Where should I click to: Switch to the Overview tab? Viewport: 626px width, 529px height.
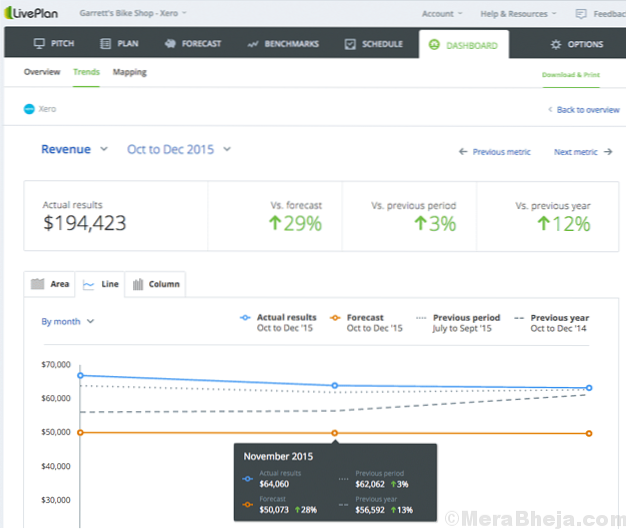point(42,73)
